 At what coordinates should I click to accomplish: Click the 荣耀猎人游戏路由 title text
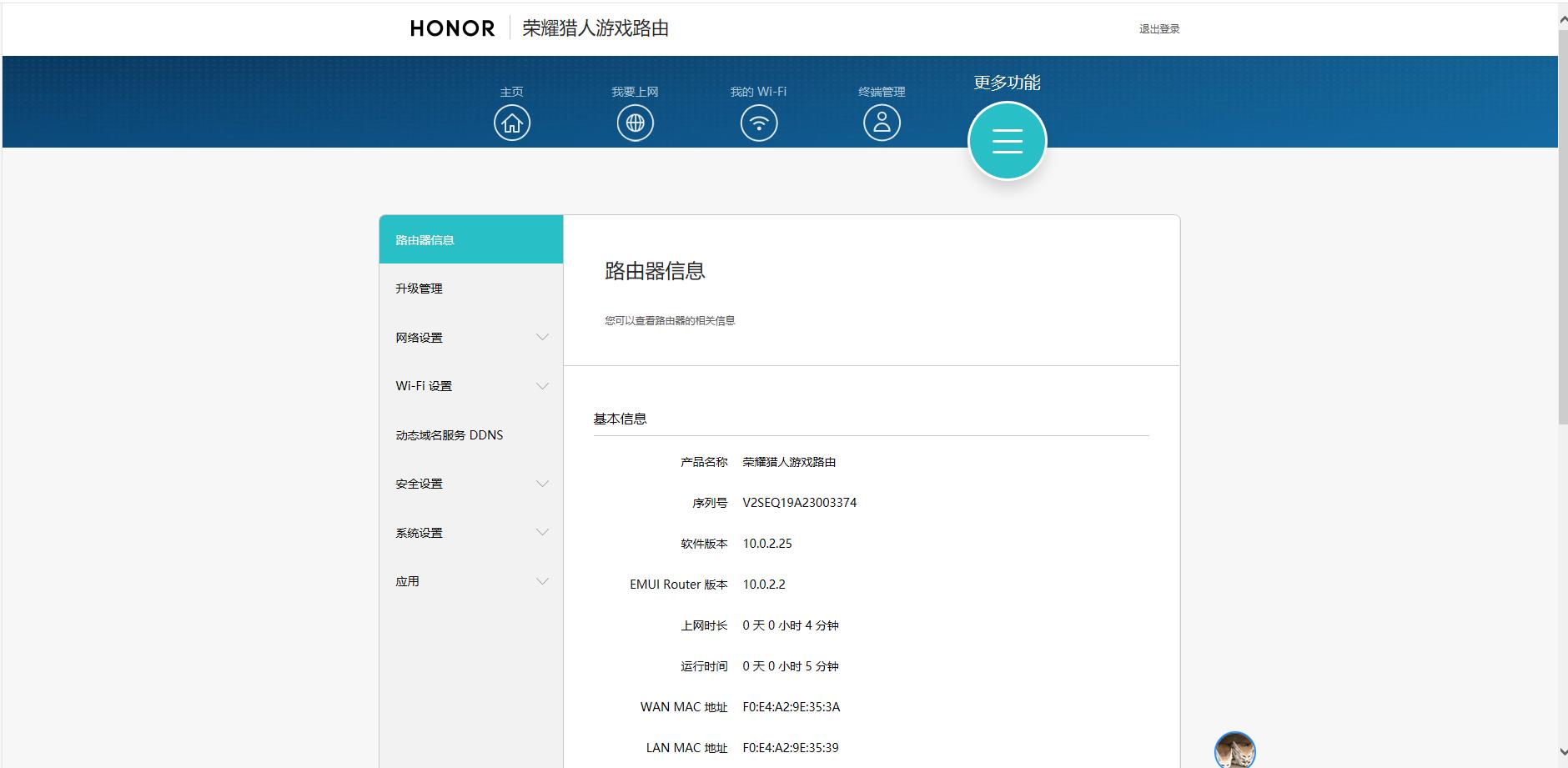pyautogui.click(x=595, y=28)
